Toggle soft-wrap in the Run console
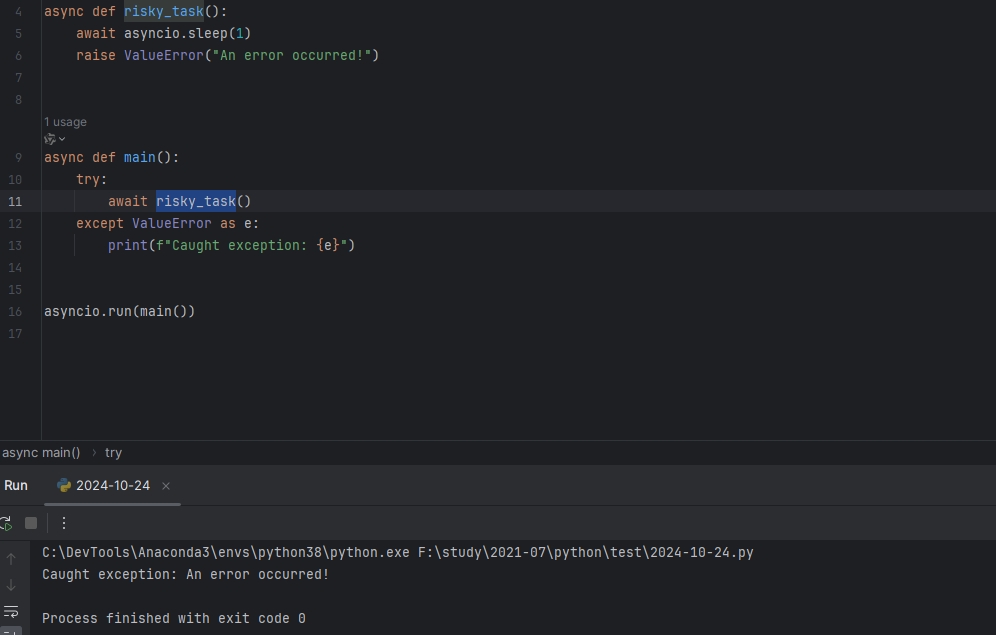The image size is (996, 635). coord(11,611)
